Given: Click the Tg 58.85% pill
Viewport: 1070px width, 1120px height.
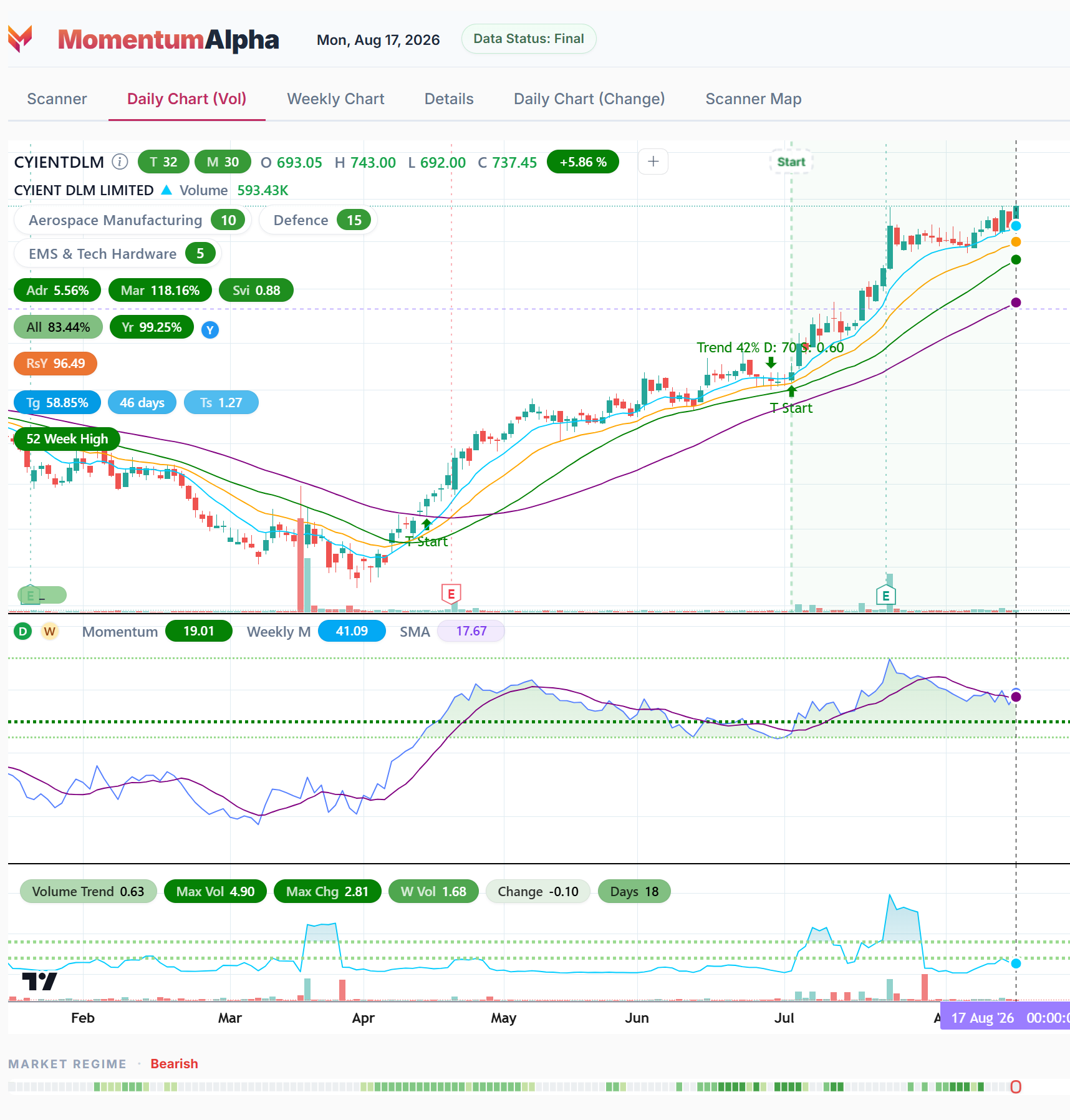Looking at the screenshot, I should [57, 403].
